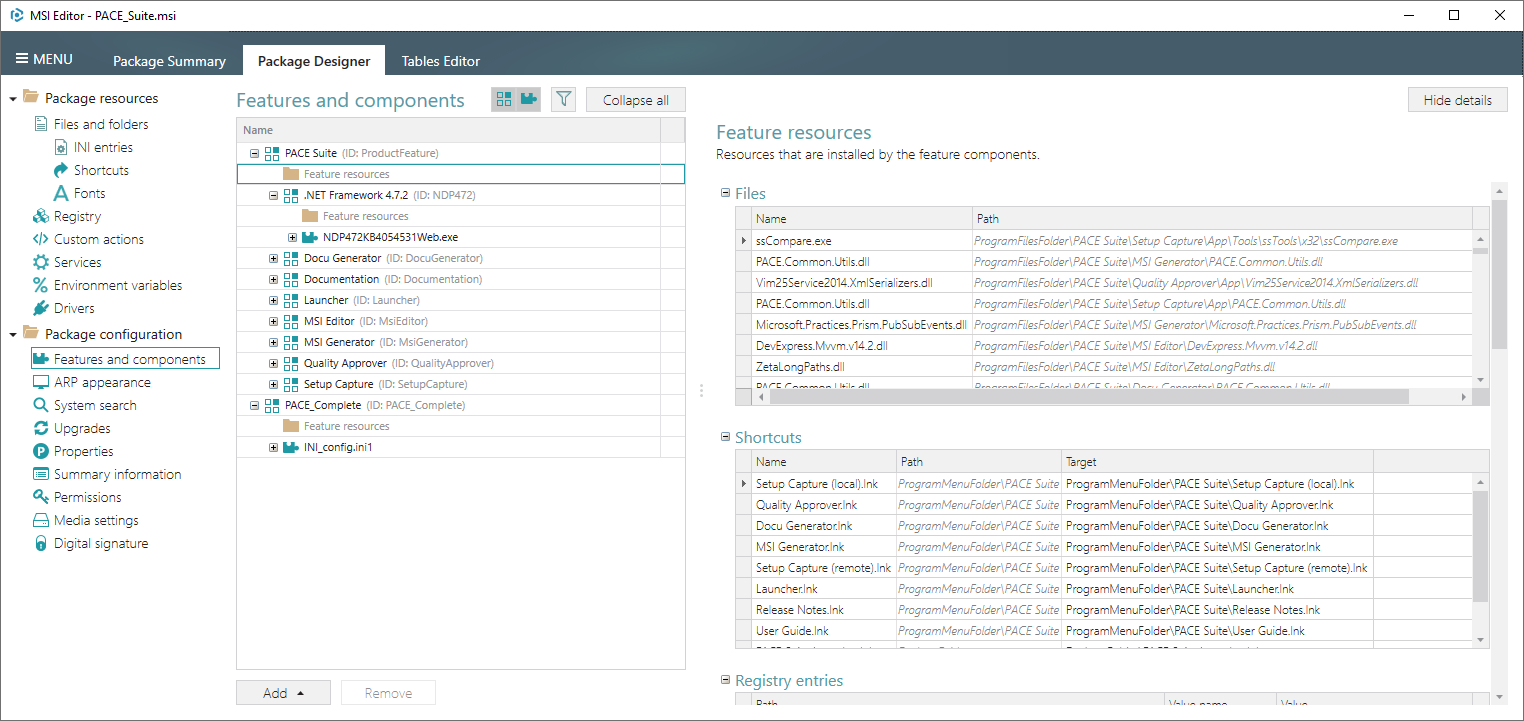
Task: Collapse the Shortcuts section
Action: click(725, 437)
